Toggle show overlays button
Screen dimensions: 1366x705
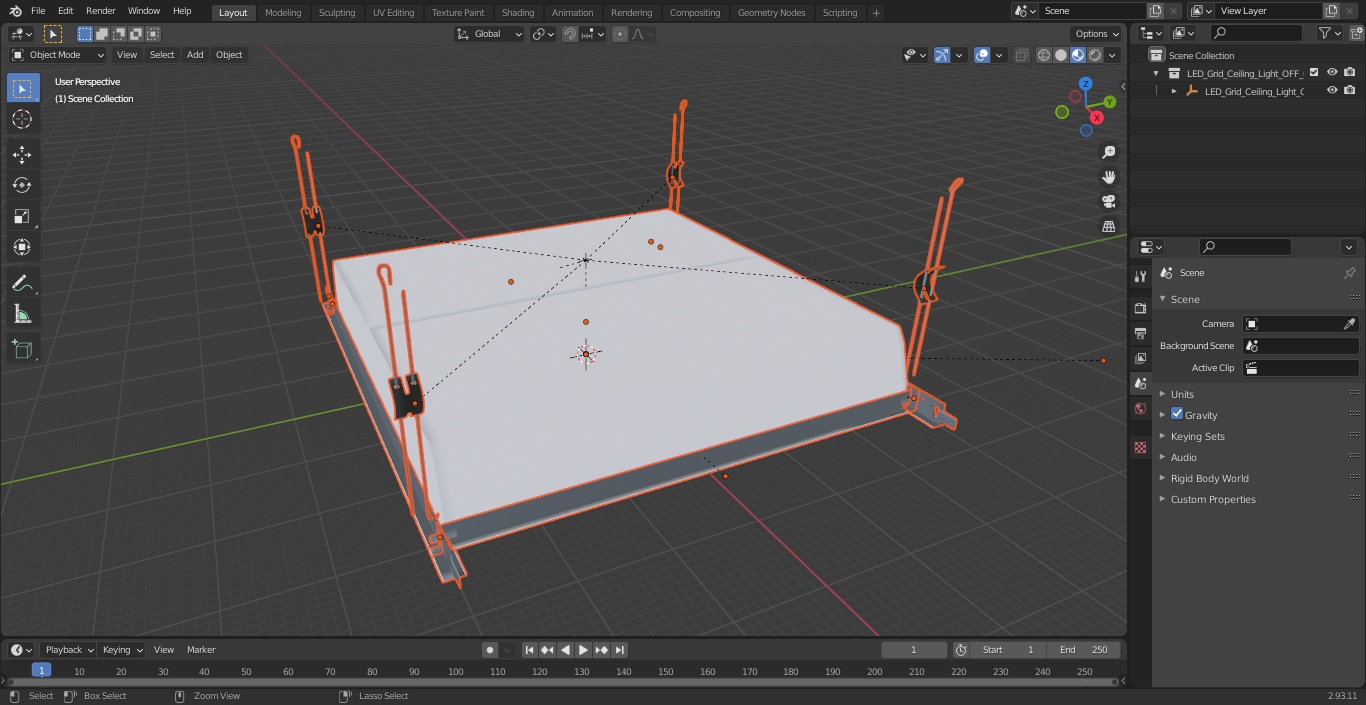click(982, 55)
